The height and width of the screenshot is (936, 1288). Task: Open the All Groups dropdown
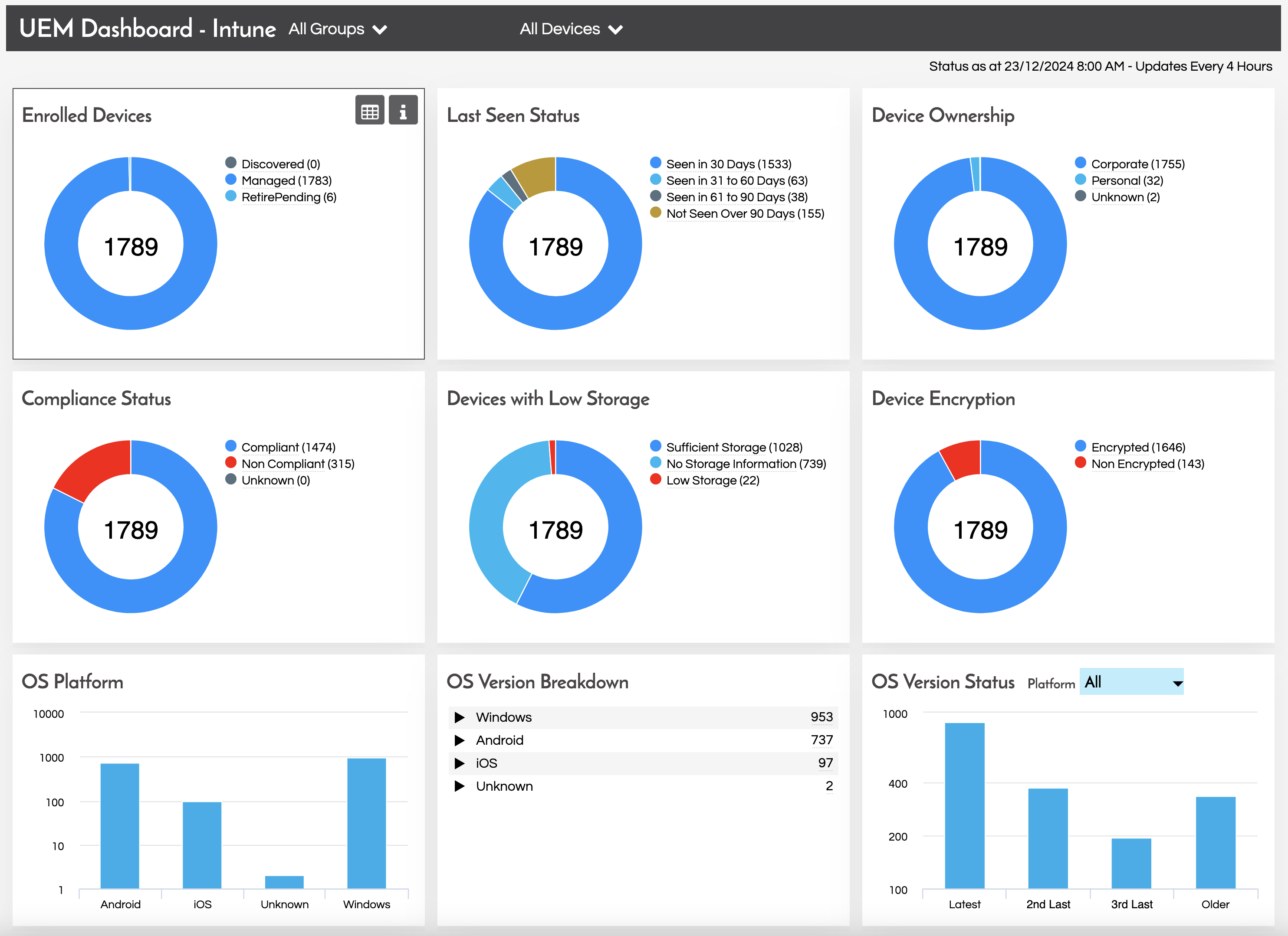pyautogui.click(x=338, y=29)
